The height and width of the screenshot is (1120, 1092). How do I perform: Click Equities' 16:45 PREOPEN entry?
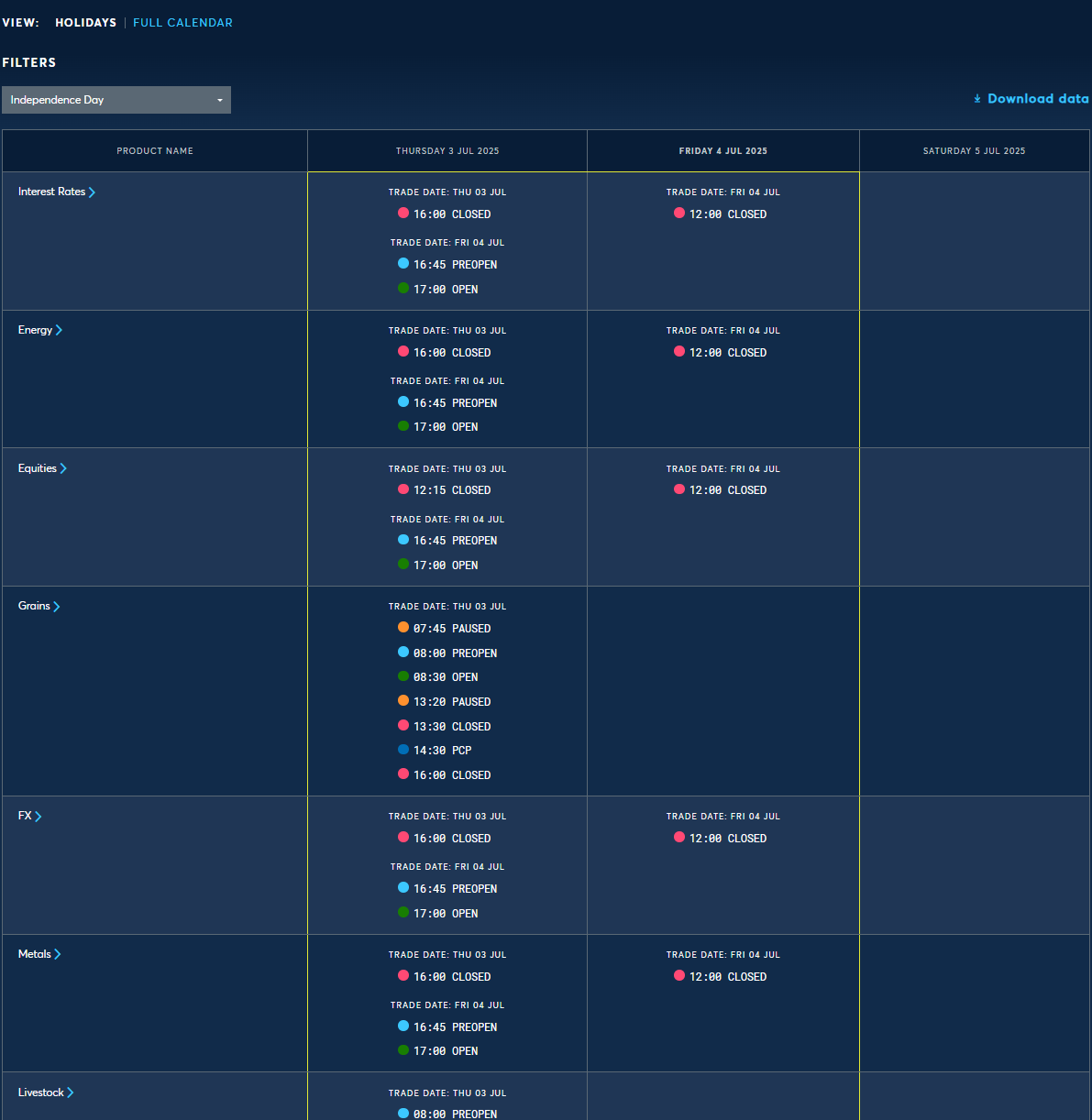pyautogui.click(x=447, y=540)
